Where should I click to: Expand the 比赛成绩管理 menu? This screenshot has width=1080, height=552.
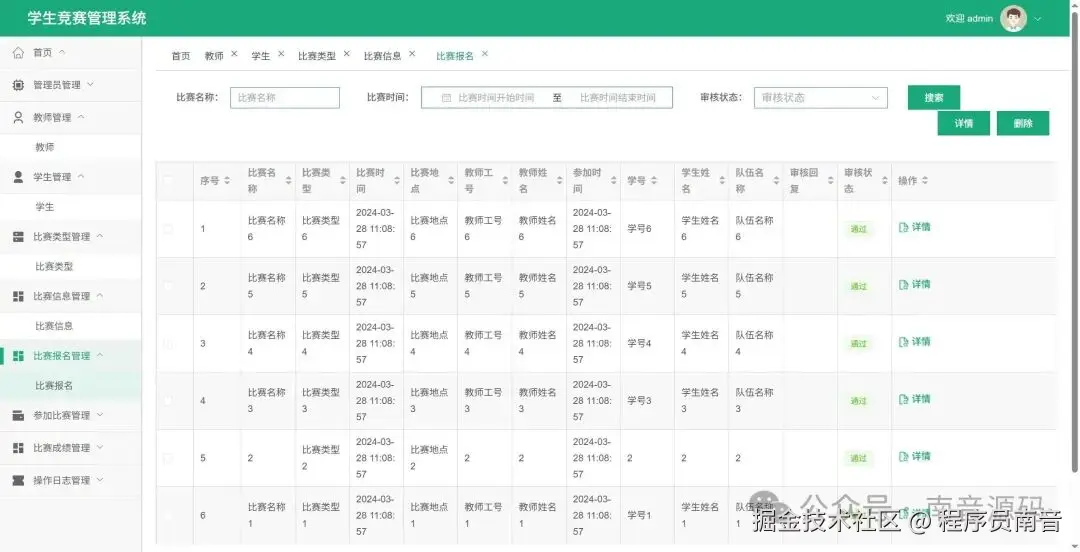click(99, 447)
